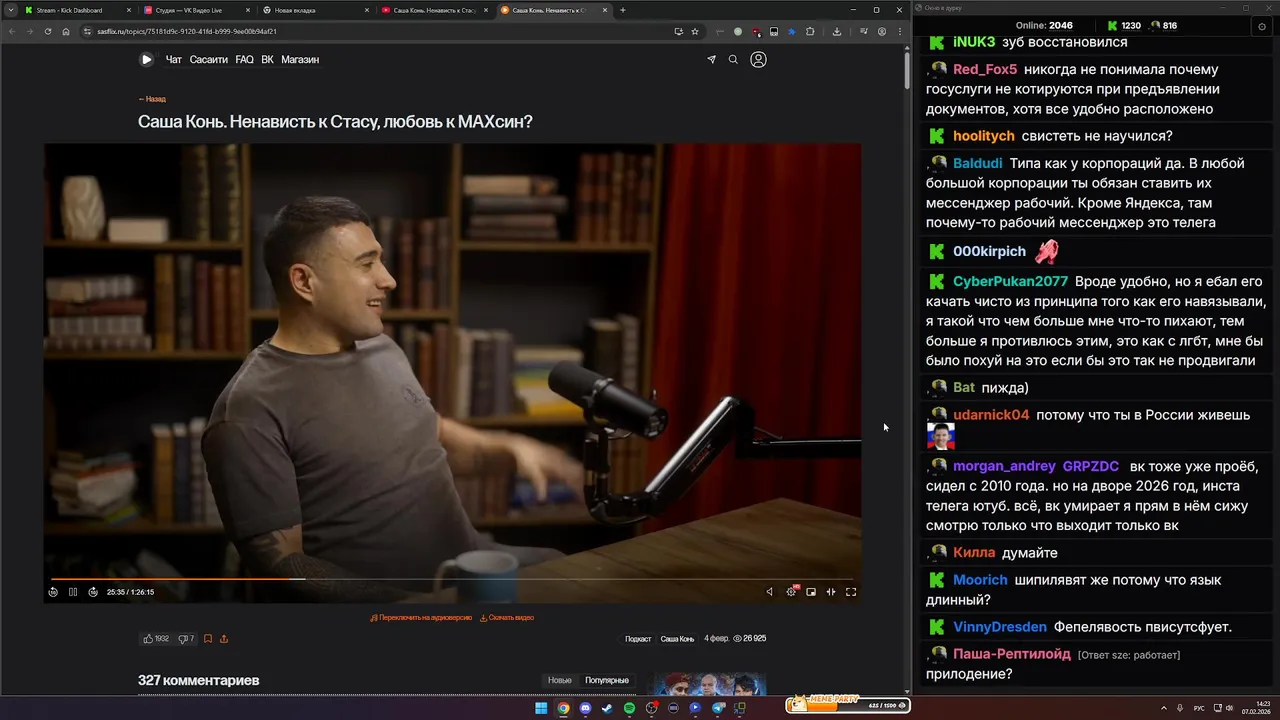
Task: Open the Подкаст tag
Action: pos(638,638)
